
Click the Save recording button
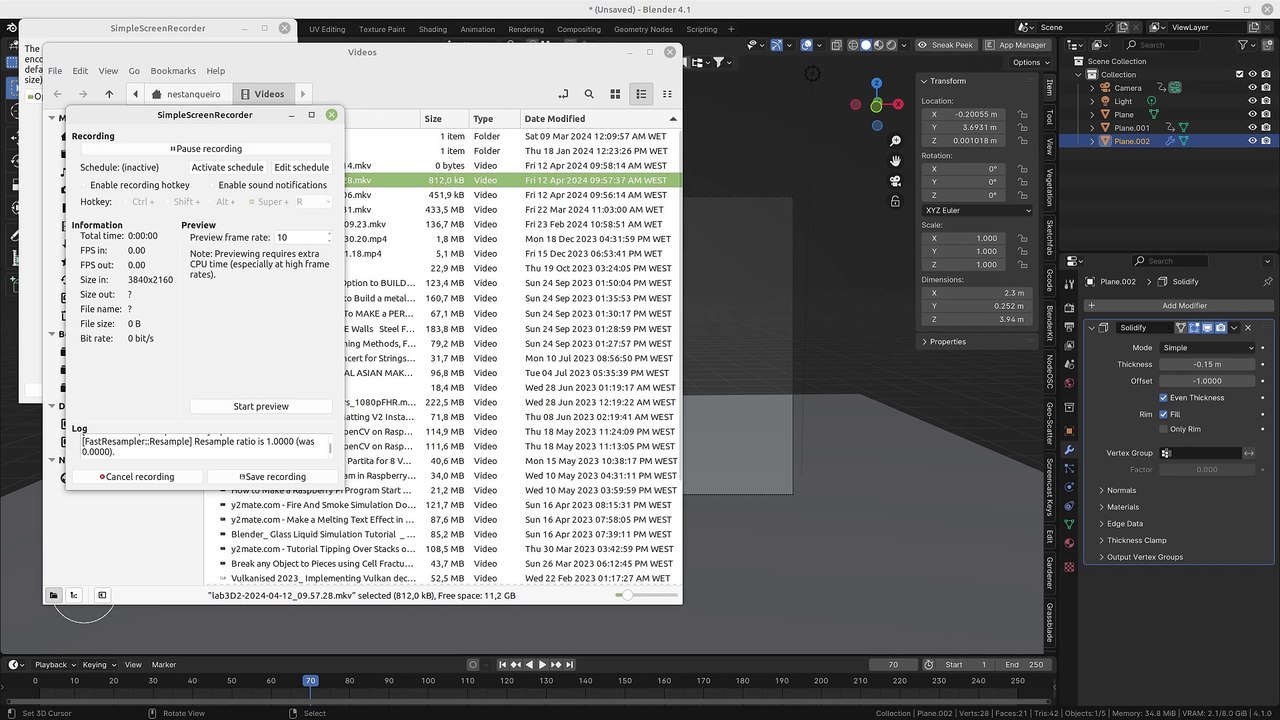[x=272, y=477]
